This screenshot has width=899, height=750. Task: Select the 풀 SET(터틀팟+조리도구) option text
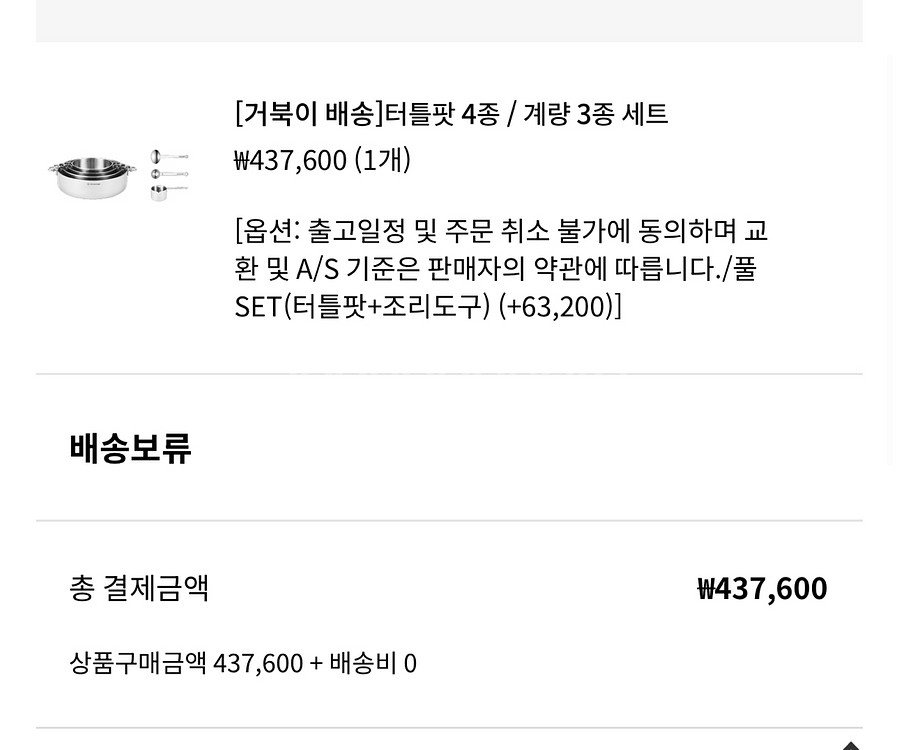(362, 306)
